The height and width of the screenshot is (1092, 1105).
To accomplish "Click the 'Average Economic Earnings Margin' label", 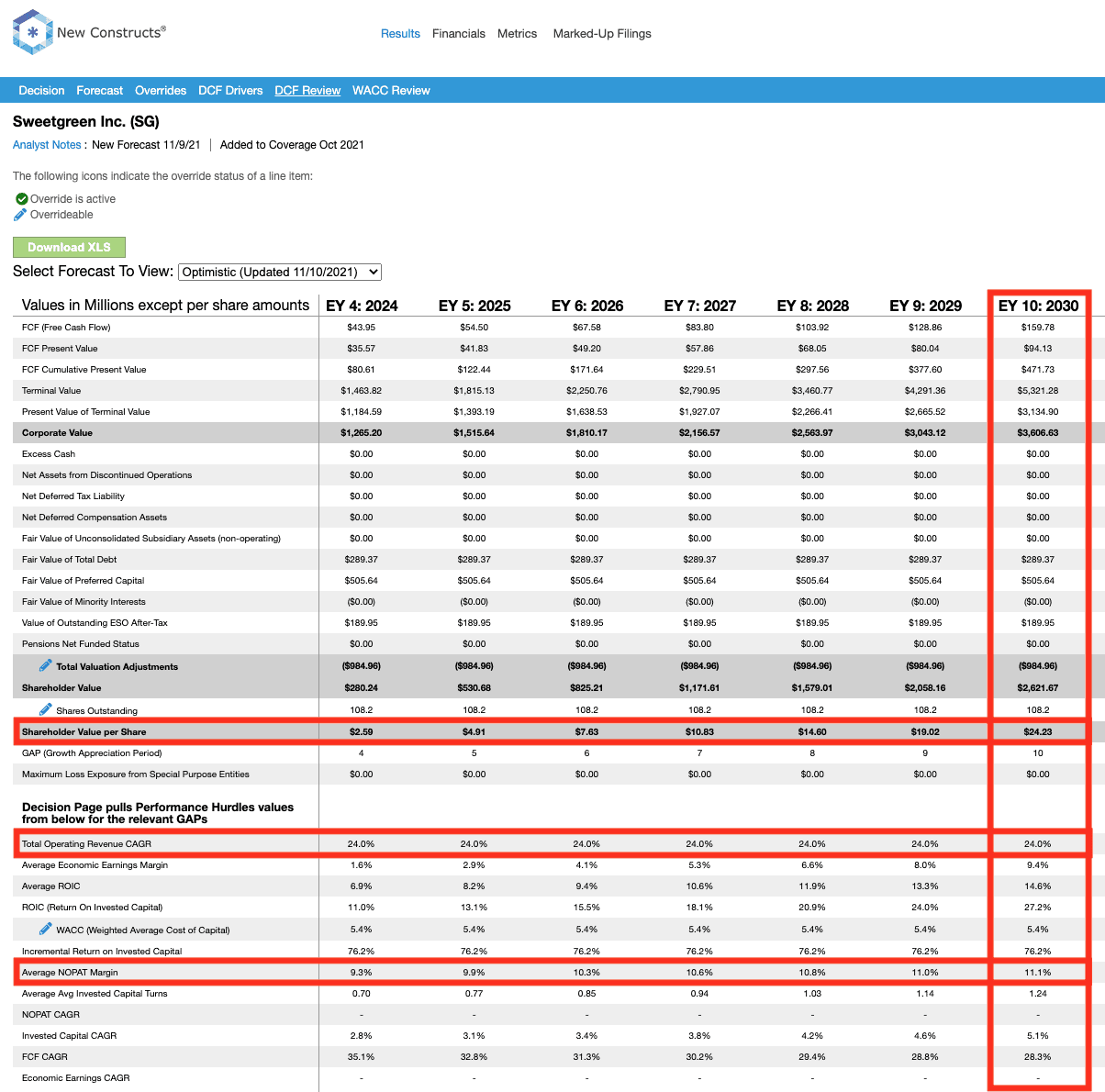I will pos(95,865).
